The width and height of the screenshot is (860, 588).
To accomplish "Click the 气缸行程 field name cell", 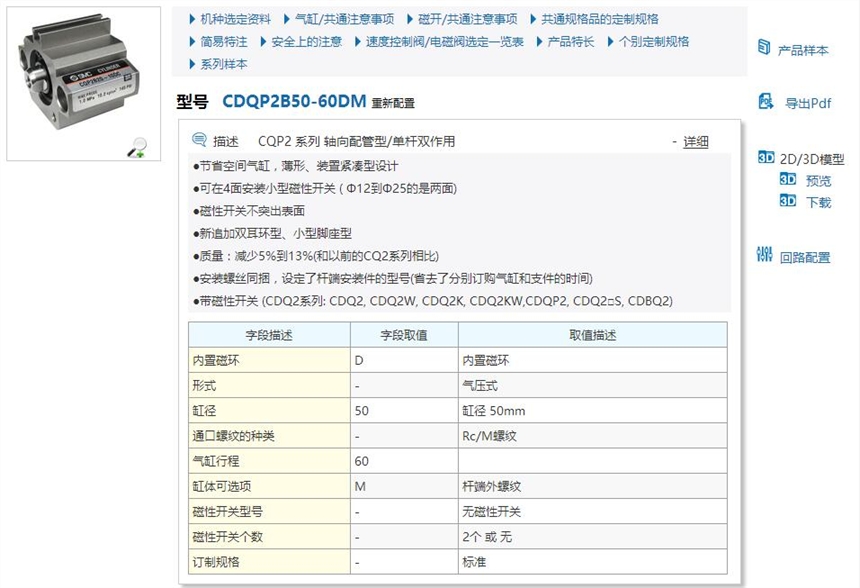I will (x=269, y=461).
